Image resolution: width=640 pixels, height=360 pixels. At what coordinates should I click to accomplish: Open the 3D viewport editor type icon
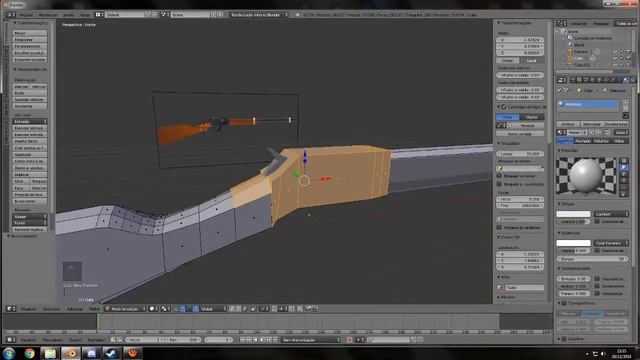coord(10,309)
